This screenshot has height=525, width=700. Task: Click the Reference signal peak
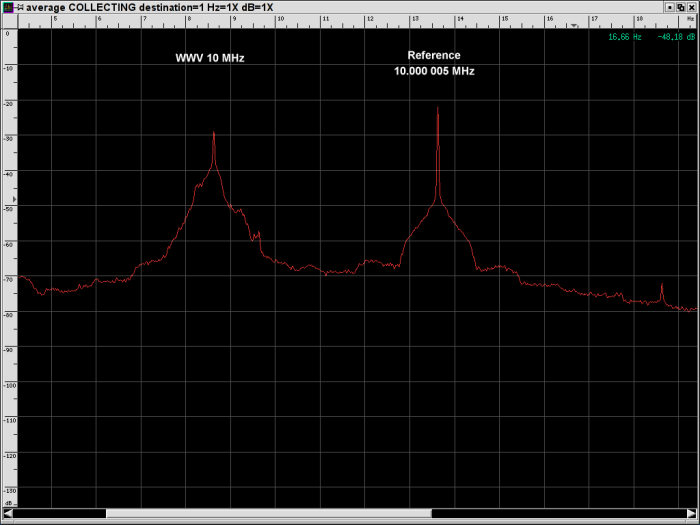point(438,108)
